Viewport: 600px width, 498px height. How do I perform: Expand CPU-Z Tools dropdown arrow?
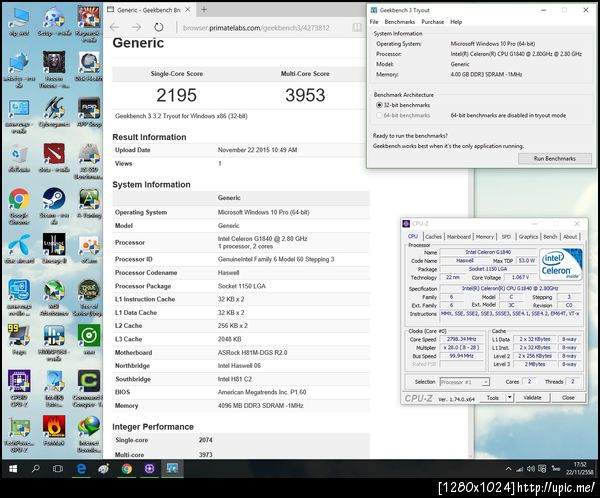[510, 398]
